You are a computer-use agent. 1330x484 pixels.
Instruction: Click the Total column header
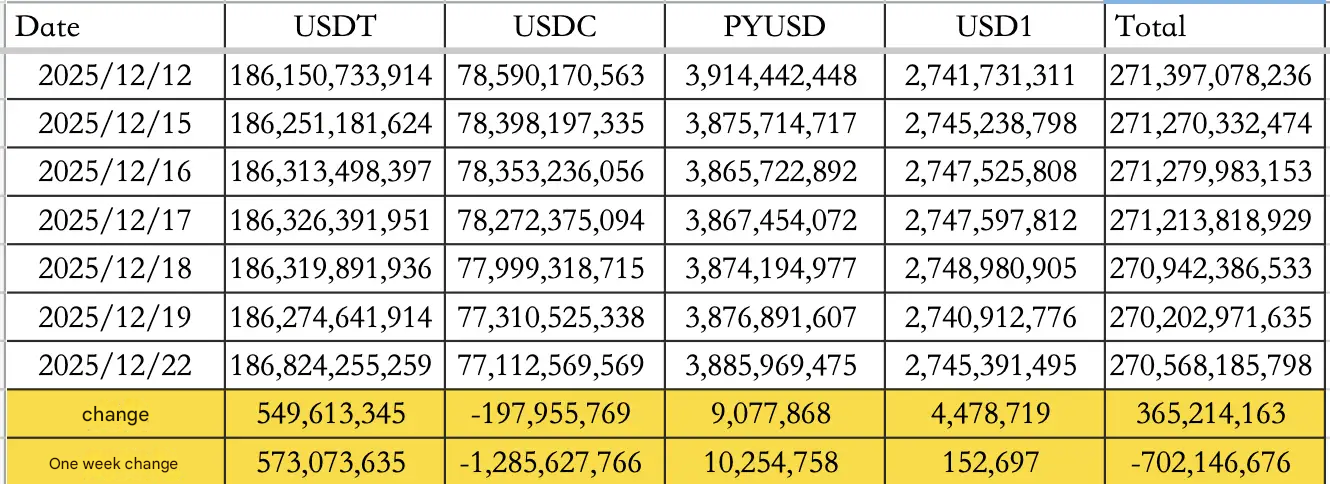click(x=1215, y=26)
